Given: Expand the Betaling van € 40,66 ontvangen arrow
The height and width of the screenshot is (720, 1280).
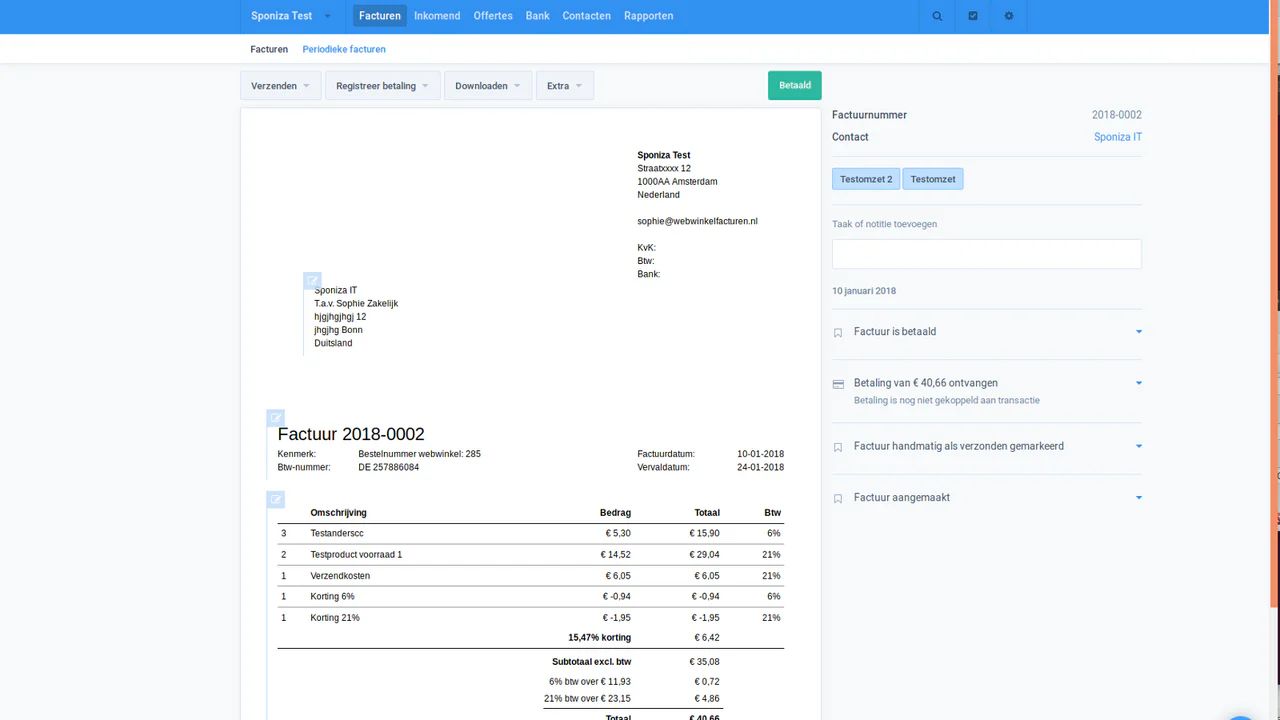Looking at the screenshot, I should 1138,383.
